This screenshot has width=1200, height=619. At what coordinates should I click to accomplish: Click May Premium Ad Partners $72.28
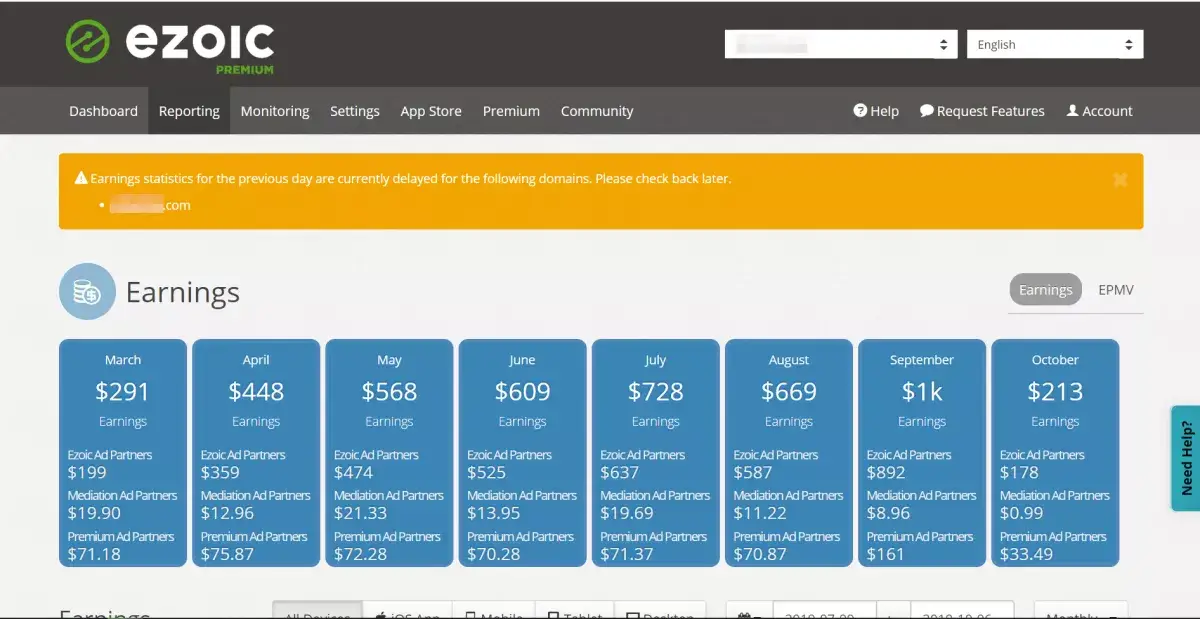[361, 554]
